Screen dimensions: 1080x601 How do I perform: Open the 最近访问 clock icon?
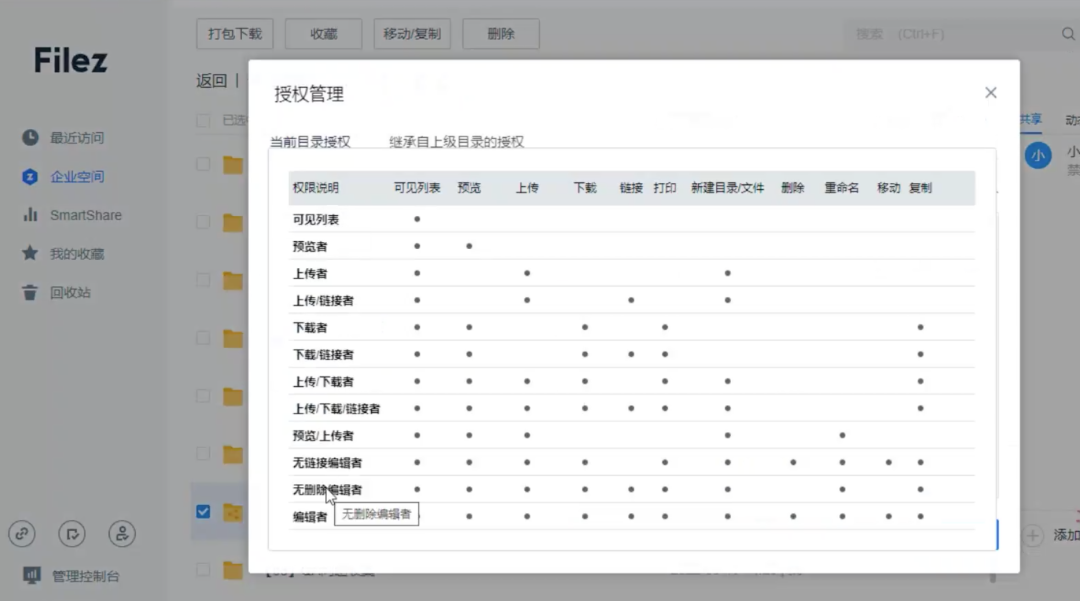[30, 138]
